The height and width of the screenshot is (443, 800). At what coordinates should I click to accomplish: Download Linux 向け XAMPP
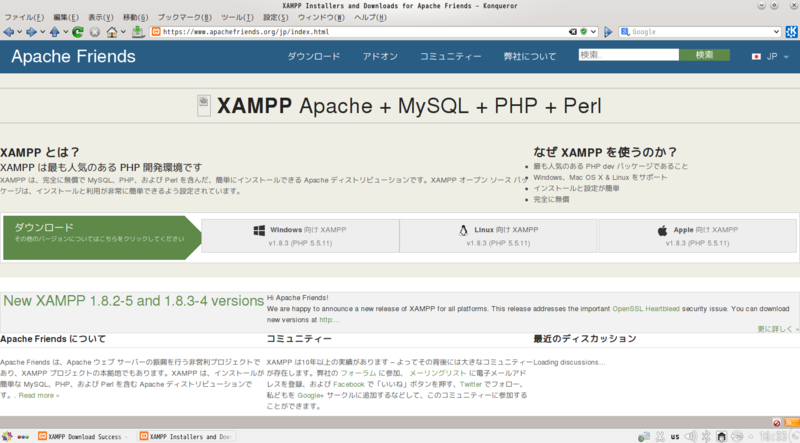[x=498, y=236]
